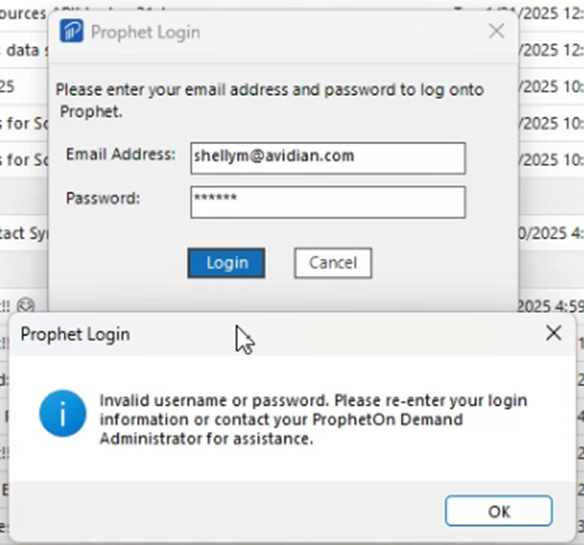Click the round icon beside the exclamation marks
This screenshot has width=584, height=545.
click(26, 305)
